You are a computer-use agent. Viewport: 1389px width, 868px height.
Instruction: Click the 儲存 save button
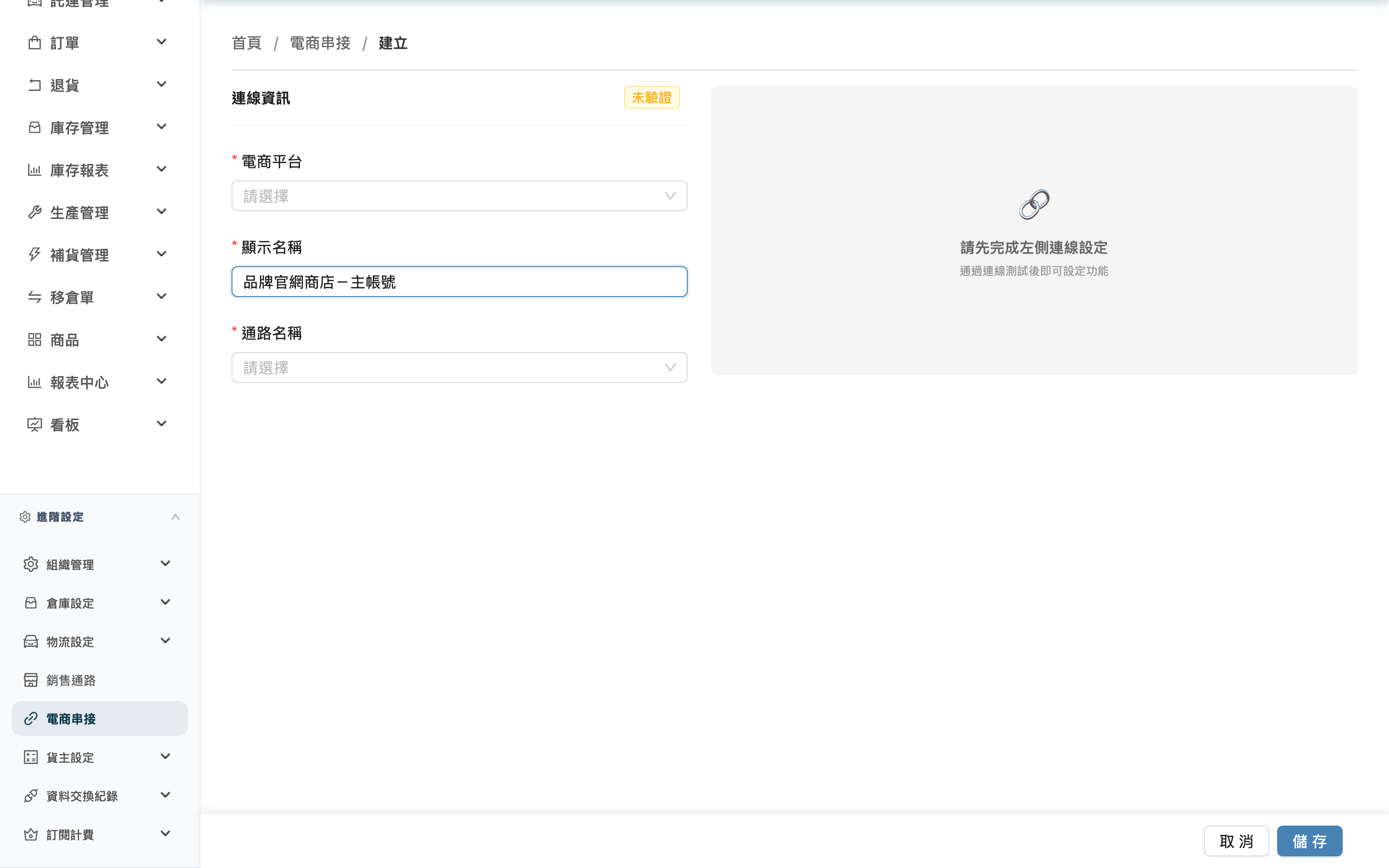coord(1309,841)
